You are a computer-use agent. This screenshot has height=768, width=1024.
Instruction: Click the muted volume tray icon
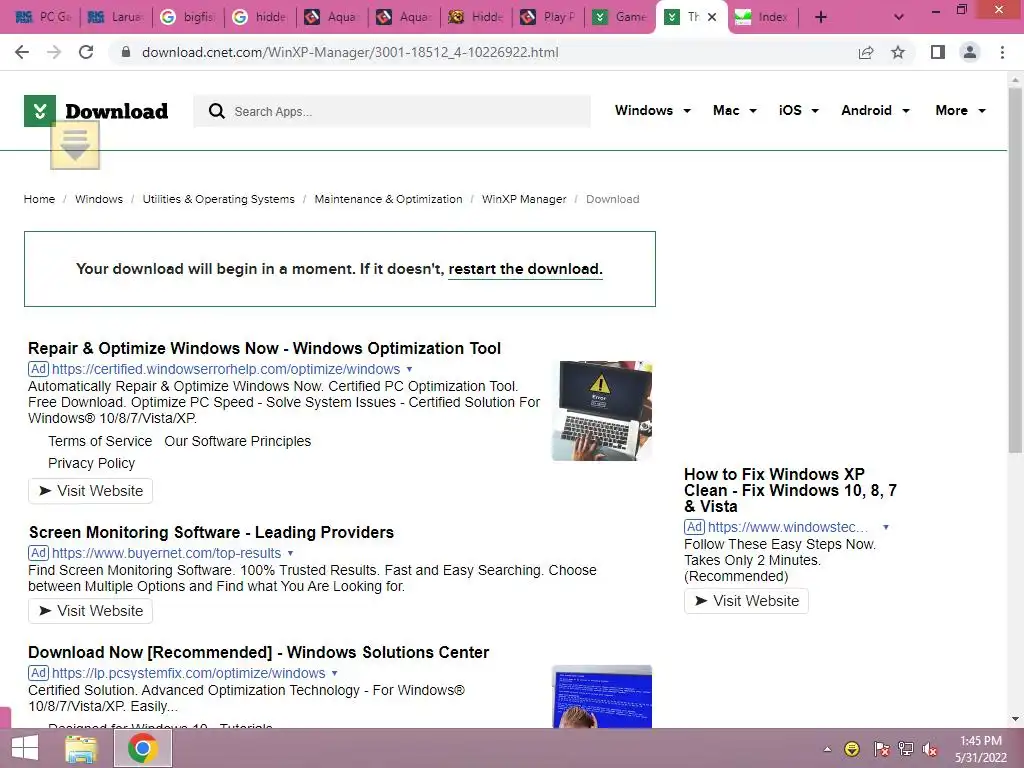pos(931,749)
